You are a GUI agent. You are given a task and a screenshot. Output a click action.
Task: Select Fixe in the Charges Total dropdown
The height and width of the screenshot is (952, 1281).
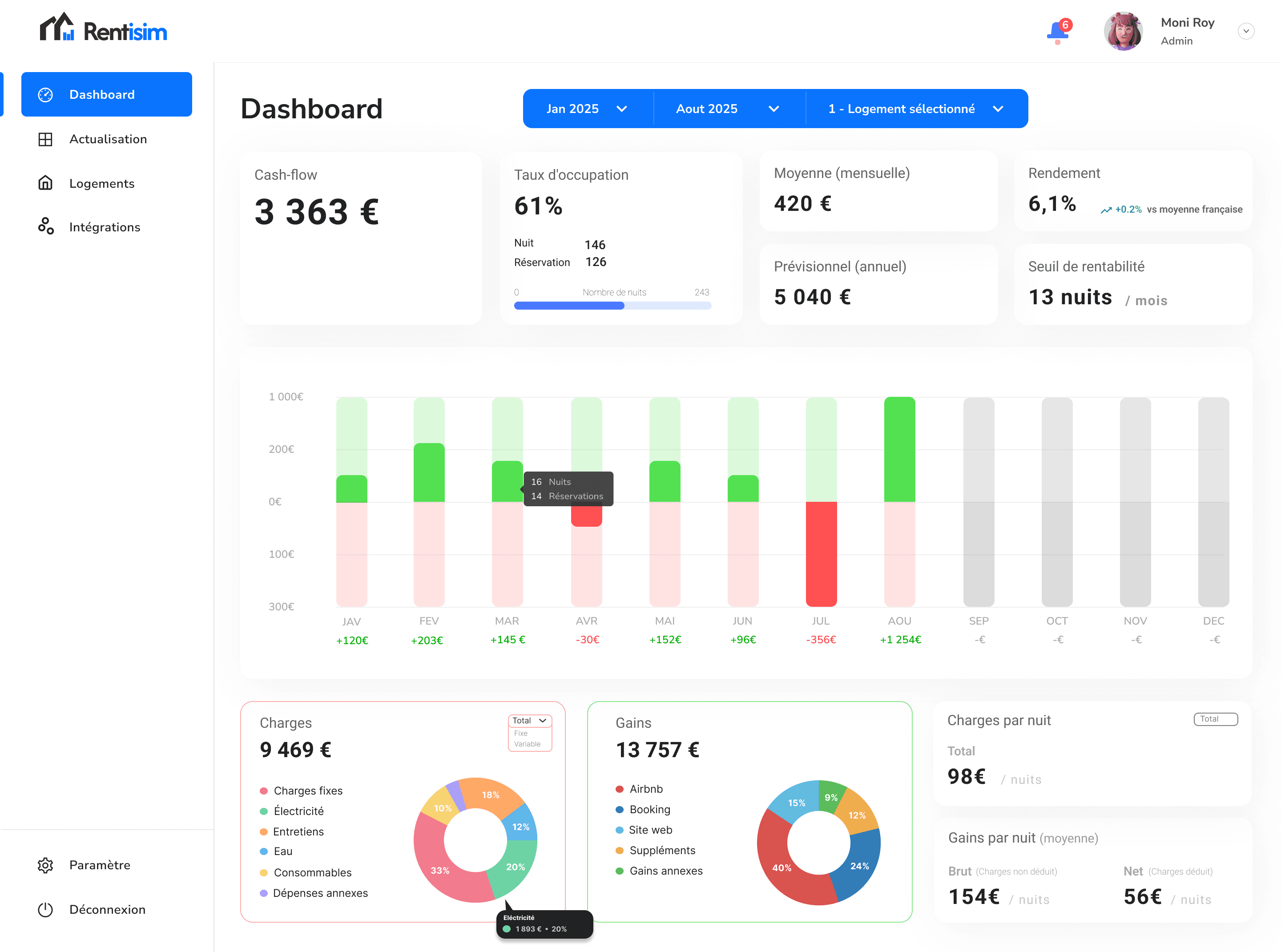coord(520,733)
